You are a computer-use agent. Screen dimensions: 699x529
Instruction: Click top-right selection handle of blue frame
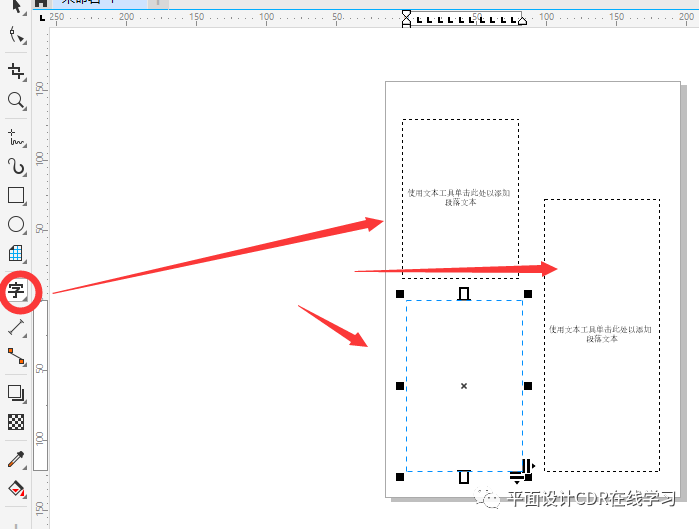528,294
